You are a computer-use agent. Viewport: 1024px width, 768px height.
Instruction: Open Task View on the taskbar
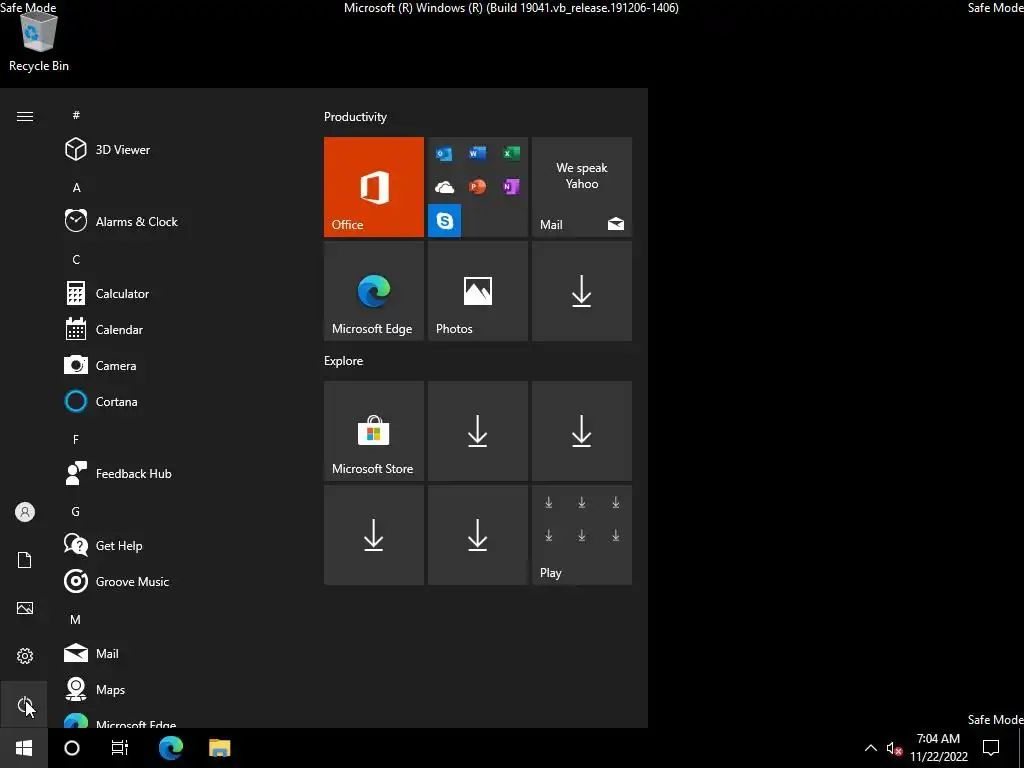pos(120,748)
